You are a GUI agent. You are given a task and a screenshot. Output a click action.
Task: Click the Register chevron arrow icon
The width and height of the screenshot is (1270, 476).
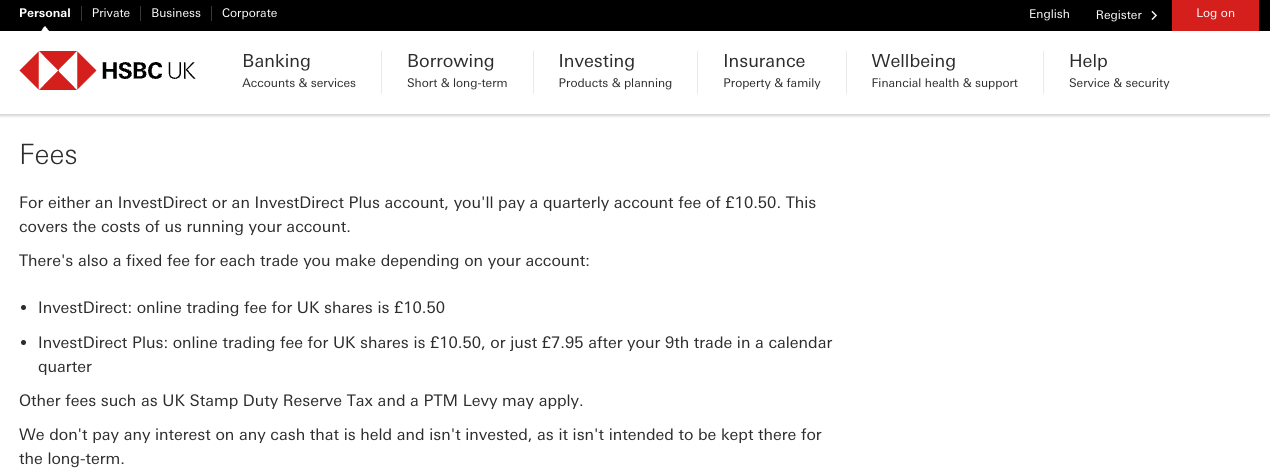(x=1154, y=15)
